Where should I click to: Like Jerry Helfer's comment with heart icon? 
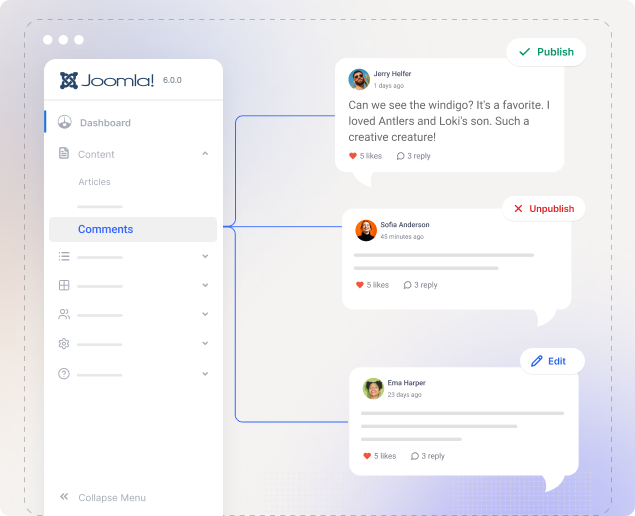click(353, 156)
